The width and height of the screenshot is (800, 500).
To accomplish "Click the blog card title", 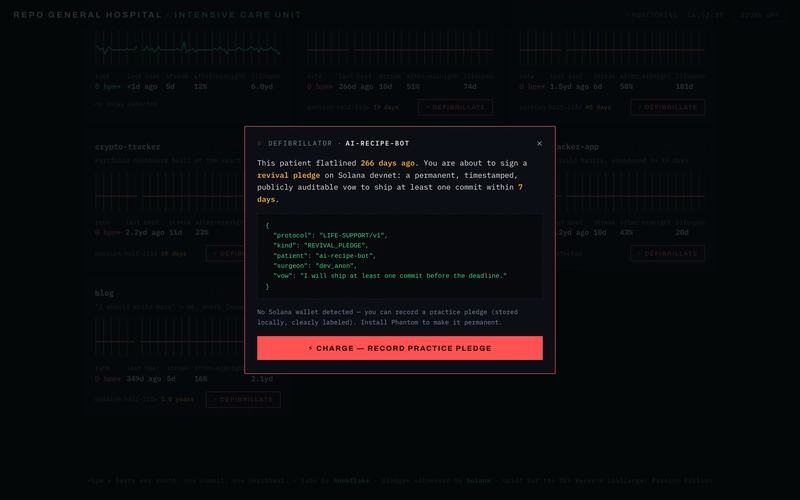I will [x=104, y=293].
